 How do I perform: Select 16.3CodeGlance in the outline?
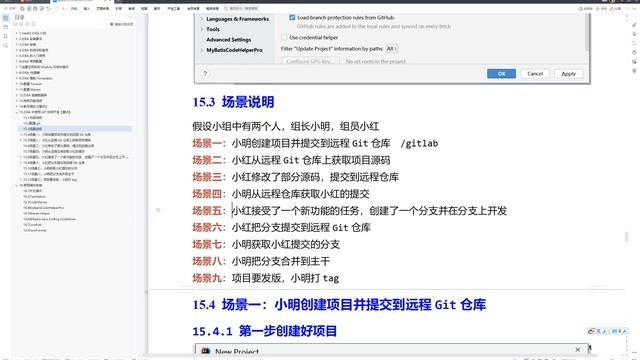point(36,202)
